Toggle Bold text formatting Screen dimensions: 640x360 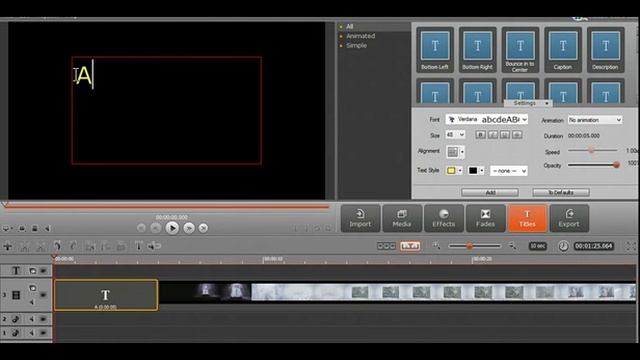pyautogui.click(x=480, y=135)
